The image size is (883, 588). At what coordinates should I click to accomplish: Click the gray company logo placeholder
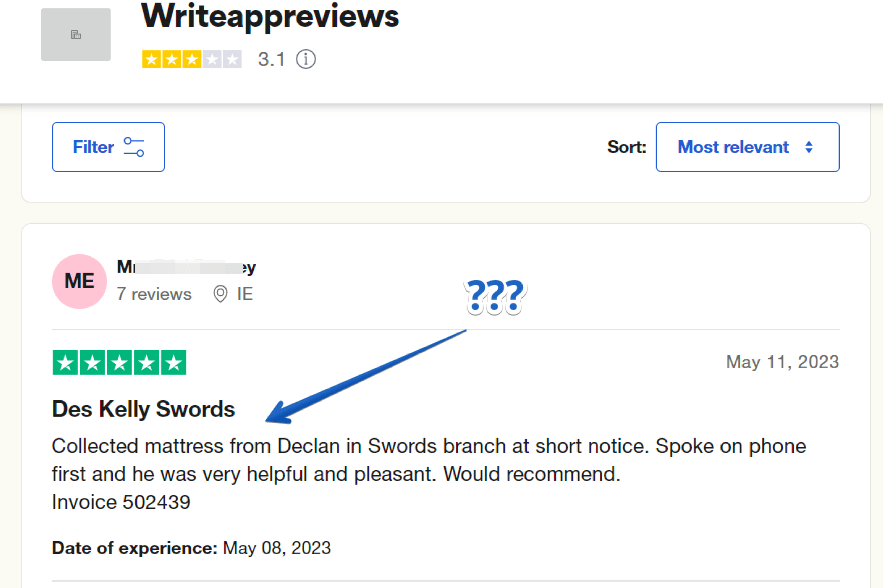click(x=76, y=34)
